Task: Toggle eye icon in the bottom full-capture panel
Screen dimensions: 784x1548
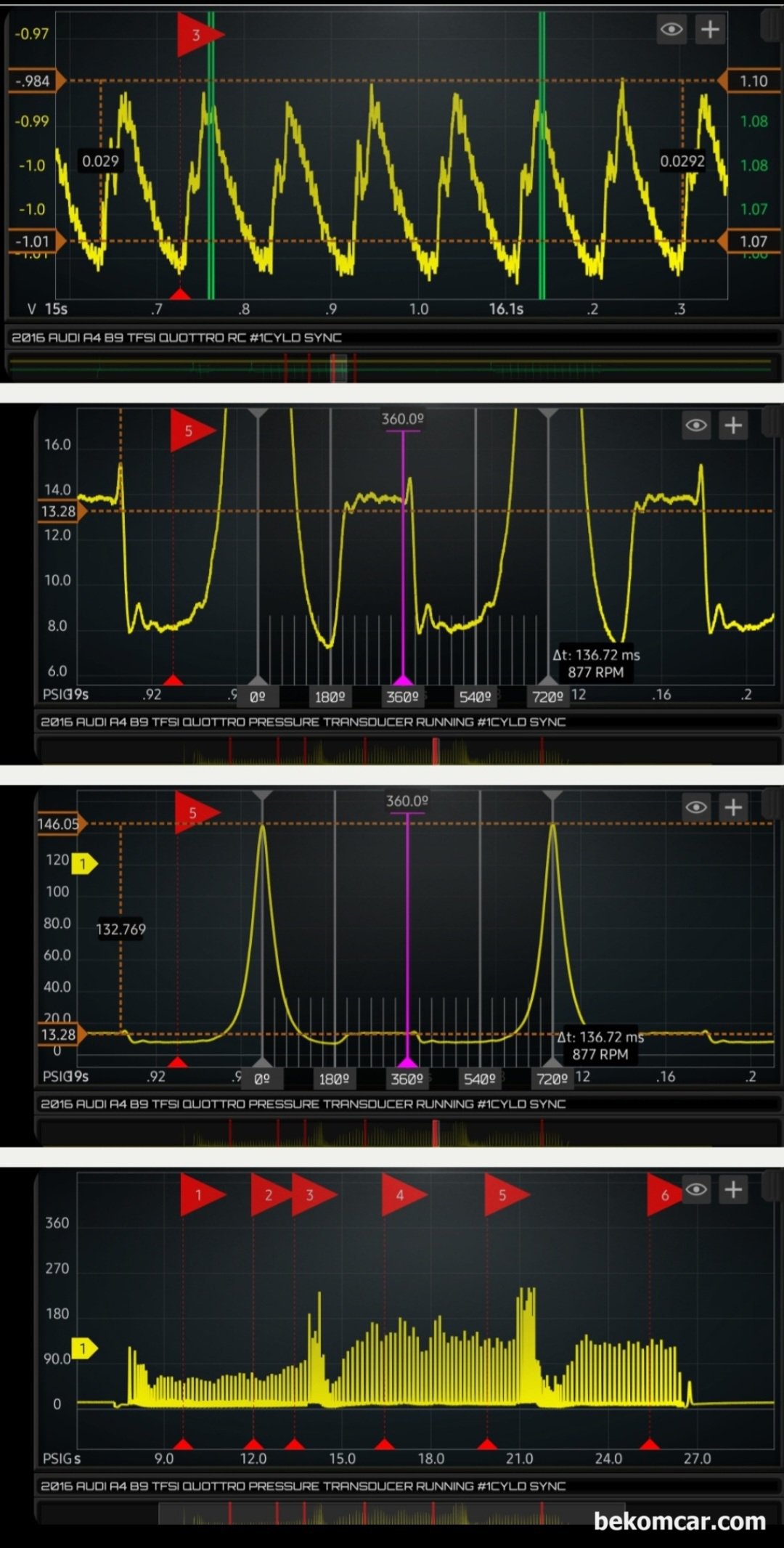Action: click(x=696, y=1189)
